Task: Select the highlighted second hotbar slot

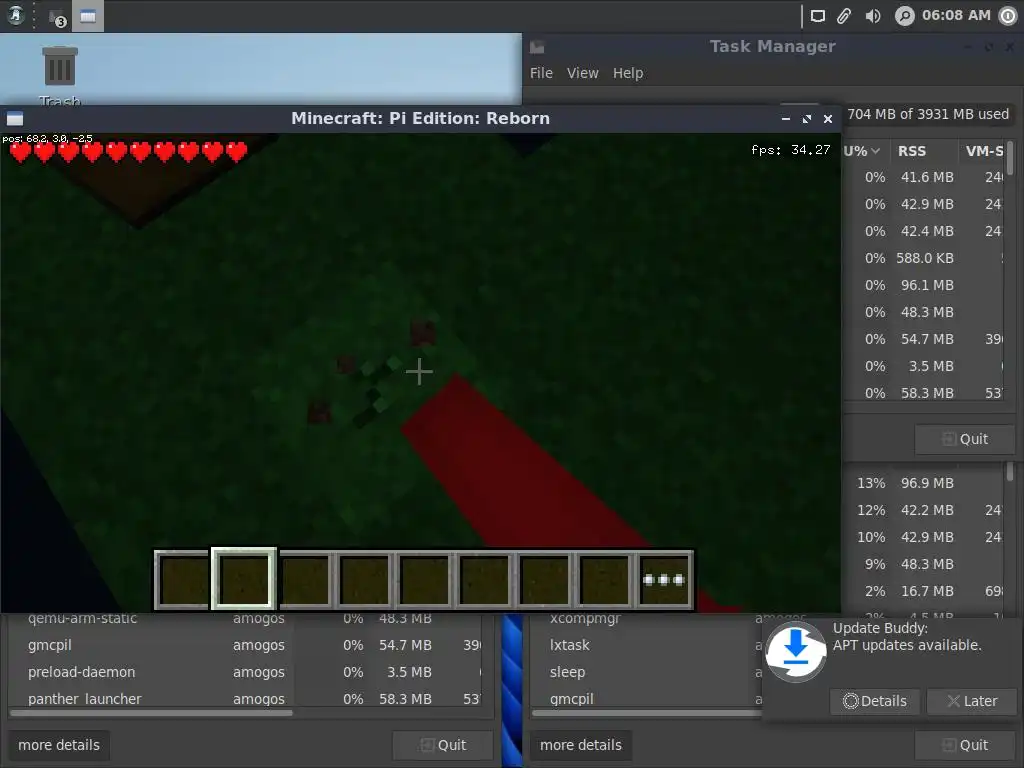Action: point(244,579)
